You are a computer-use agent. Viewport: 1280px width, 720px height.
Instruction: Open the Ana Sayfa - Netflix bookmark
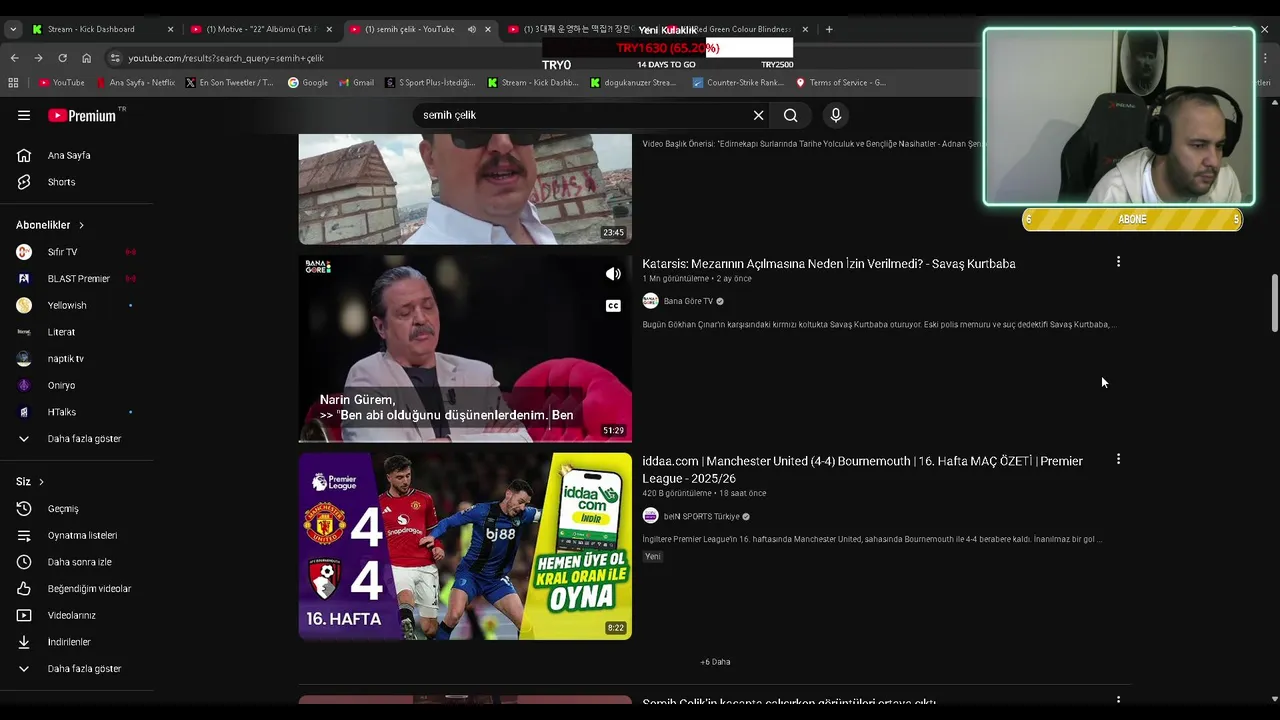(x=136, y=83)
